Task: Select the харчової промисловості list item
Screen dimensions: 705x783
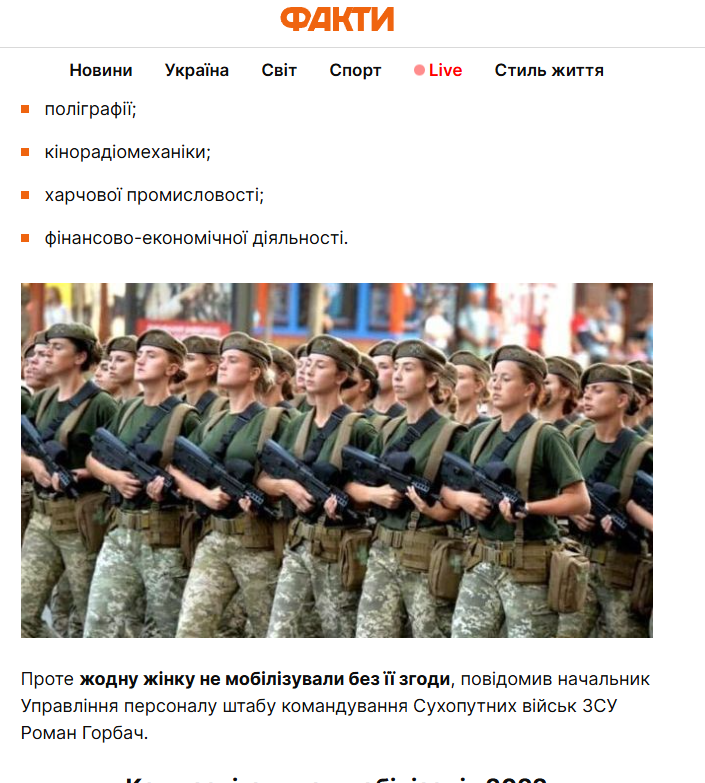Action: click(x=154, y=195)
